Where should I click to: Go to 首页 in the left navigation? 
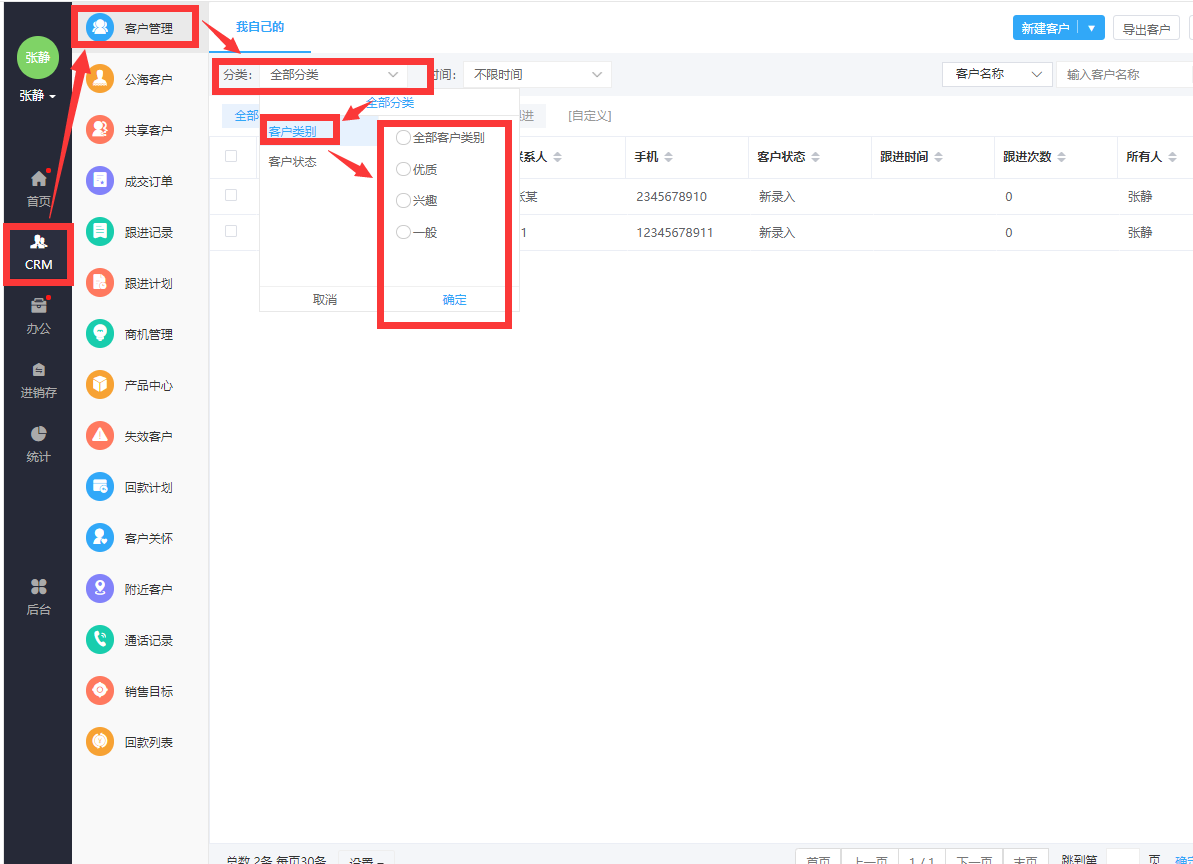coord(38,189)
